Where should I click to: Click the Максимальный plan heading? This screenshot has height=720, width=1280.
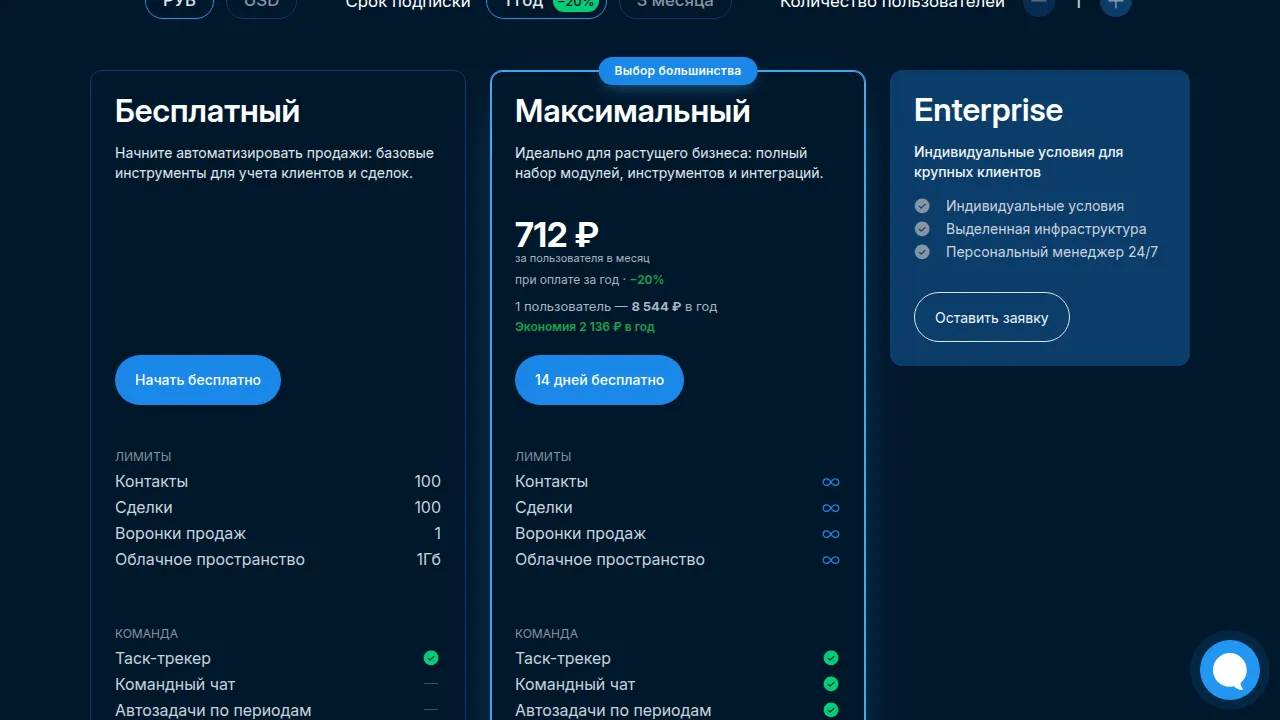tap(633, 111)
